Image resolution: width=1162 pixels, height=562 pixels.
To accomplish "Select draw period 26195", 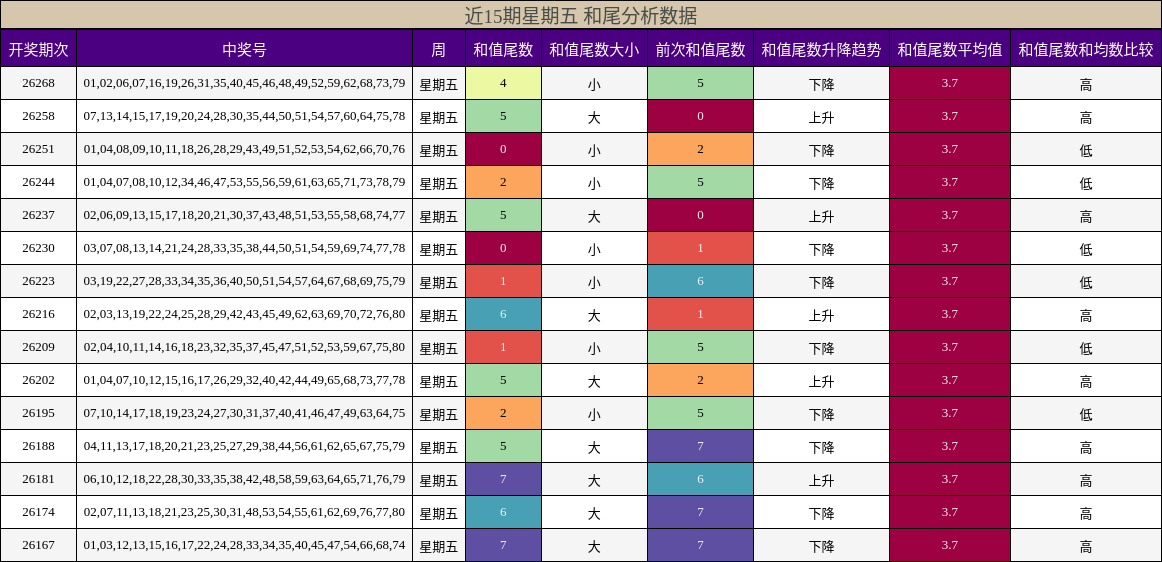I will pyautogui.click(x=38, y=413).
